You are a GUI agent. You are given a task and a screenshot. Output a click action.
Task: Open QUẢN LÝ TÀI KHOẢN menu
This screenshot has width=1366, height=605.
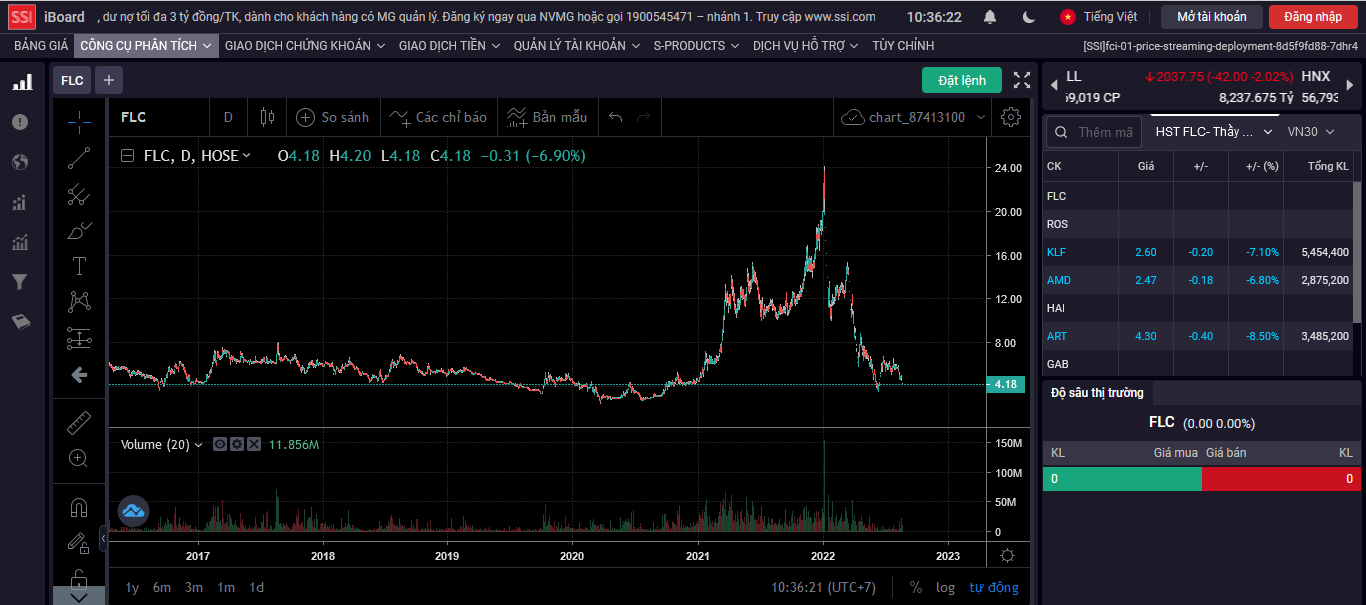click(577, 46)
